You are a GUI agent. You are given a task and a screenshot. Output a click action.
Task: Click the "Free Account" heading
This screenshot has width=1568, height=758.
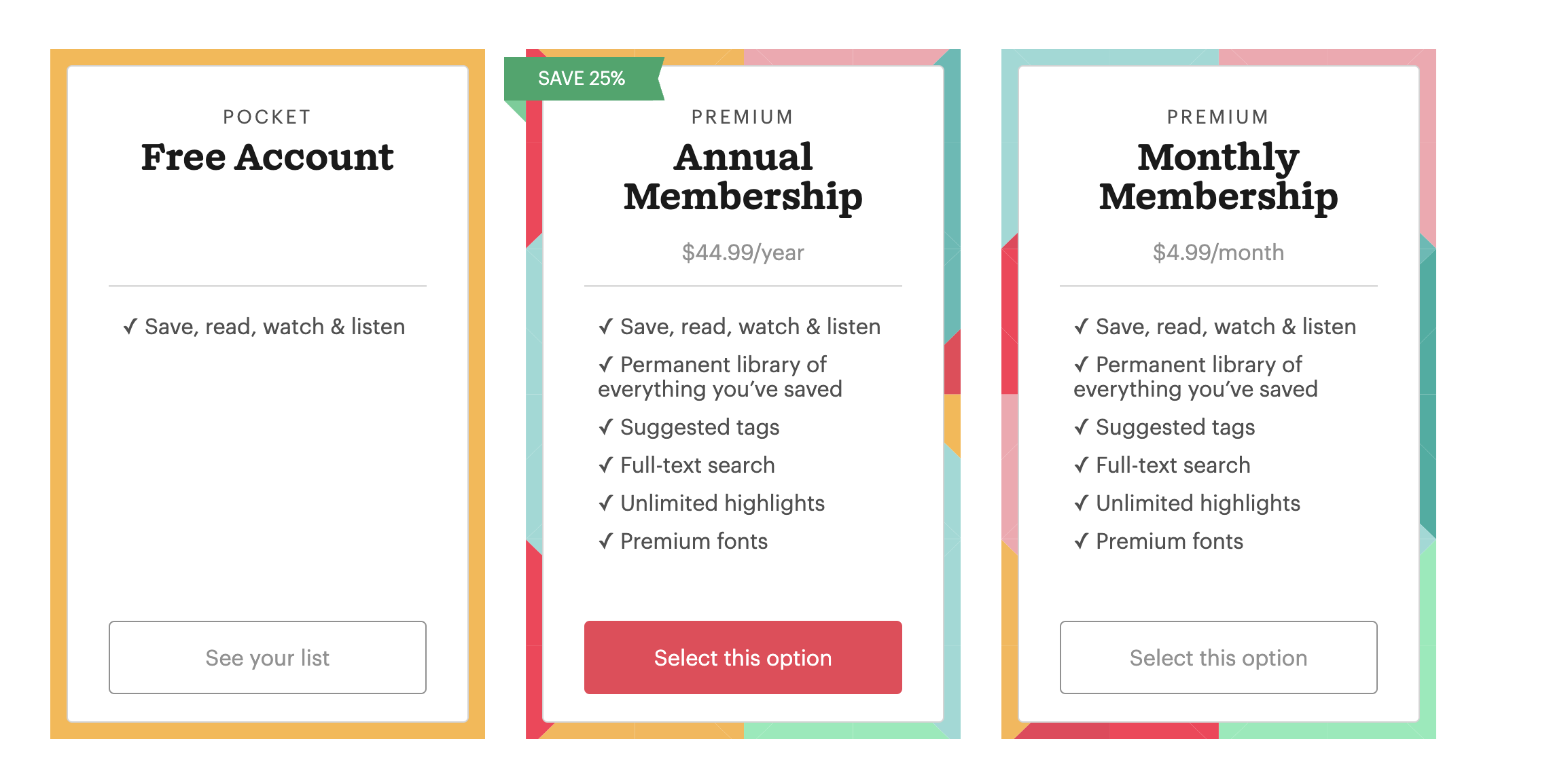(x=267, y=158)
